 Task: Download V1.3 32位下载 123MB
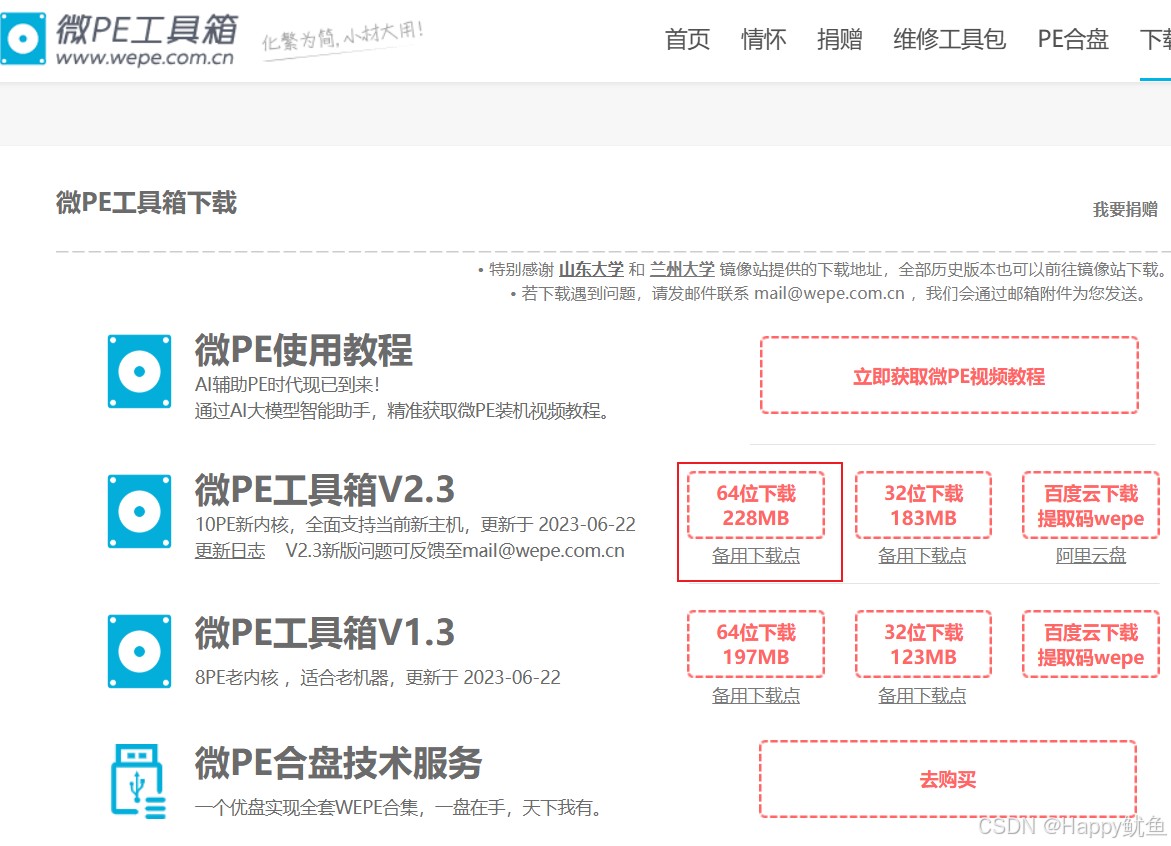pos(923,644)
